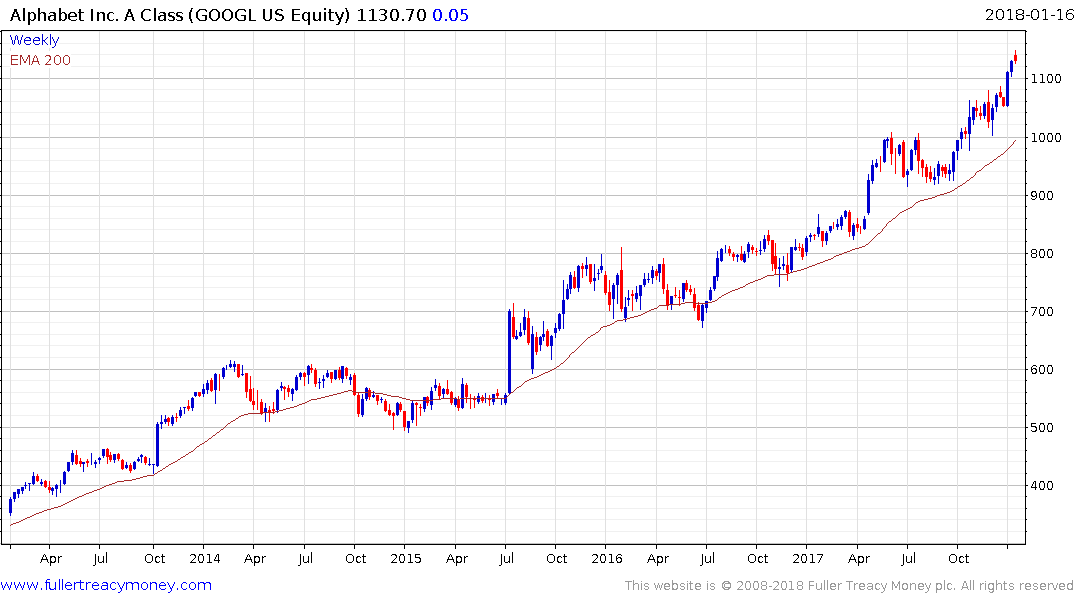This screenshot has width=1075, height=600.
Task: Click the 600 price axis label
Action: [x=1042, y=370]
